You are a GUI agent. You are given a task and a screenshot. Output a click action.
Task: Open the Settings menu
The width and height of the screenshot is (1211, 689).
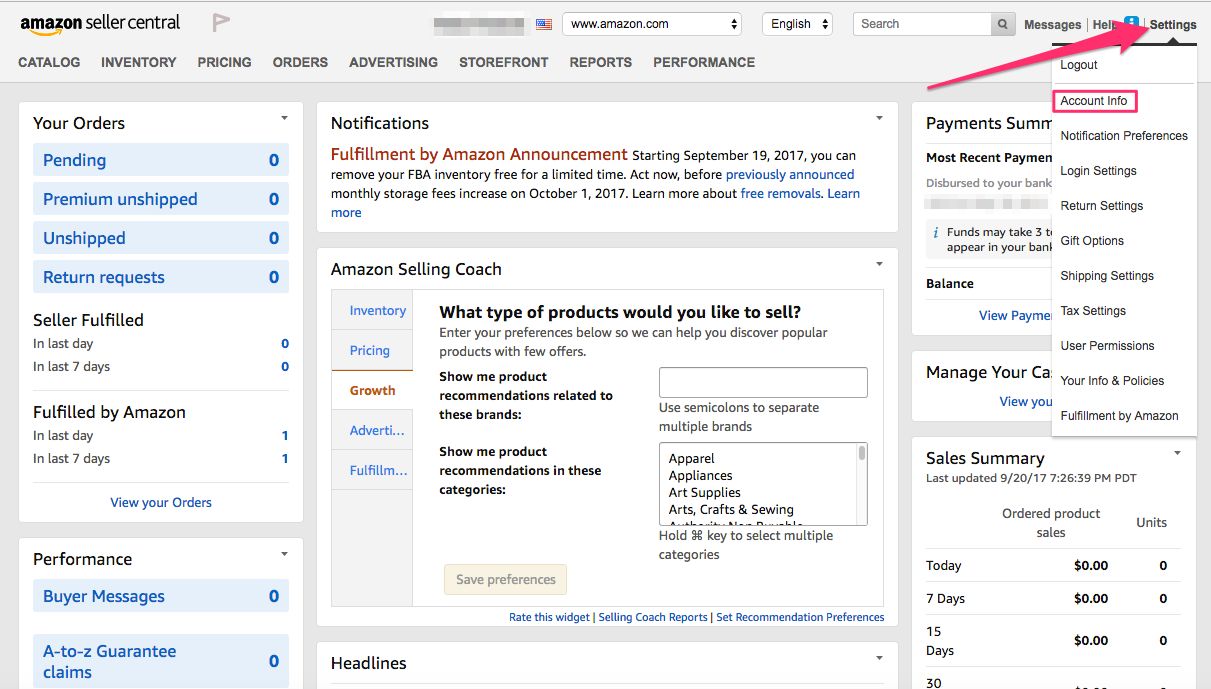tap(1173, 24)
